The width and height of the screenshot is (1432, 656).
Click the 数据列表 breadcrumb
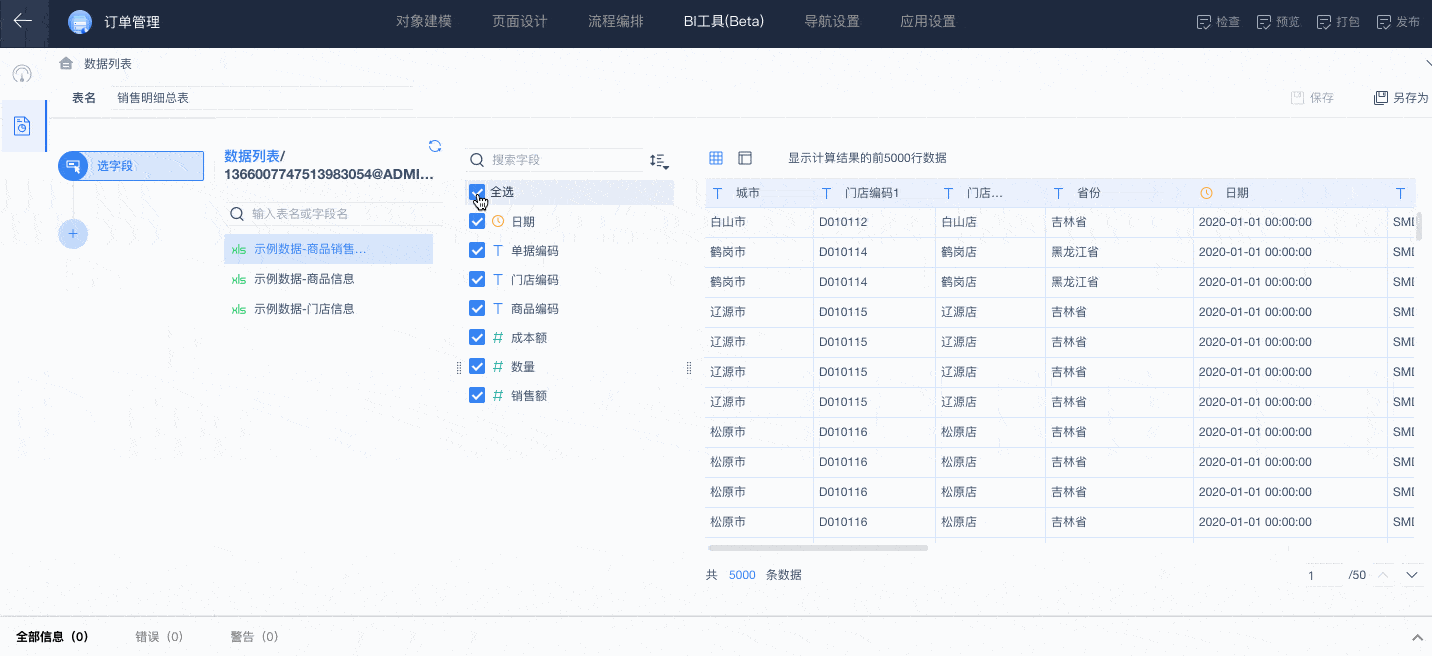(108, 63)
